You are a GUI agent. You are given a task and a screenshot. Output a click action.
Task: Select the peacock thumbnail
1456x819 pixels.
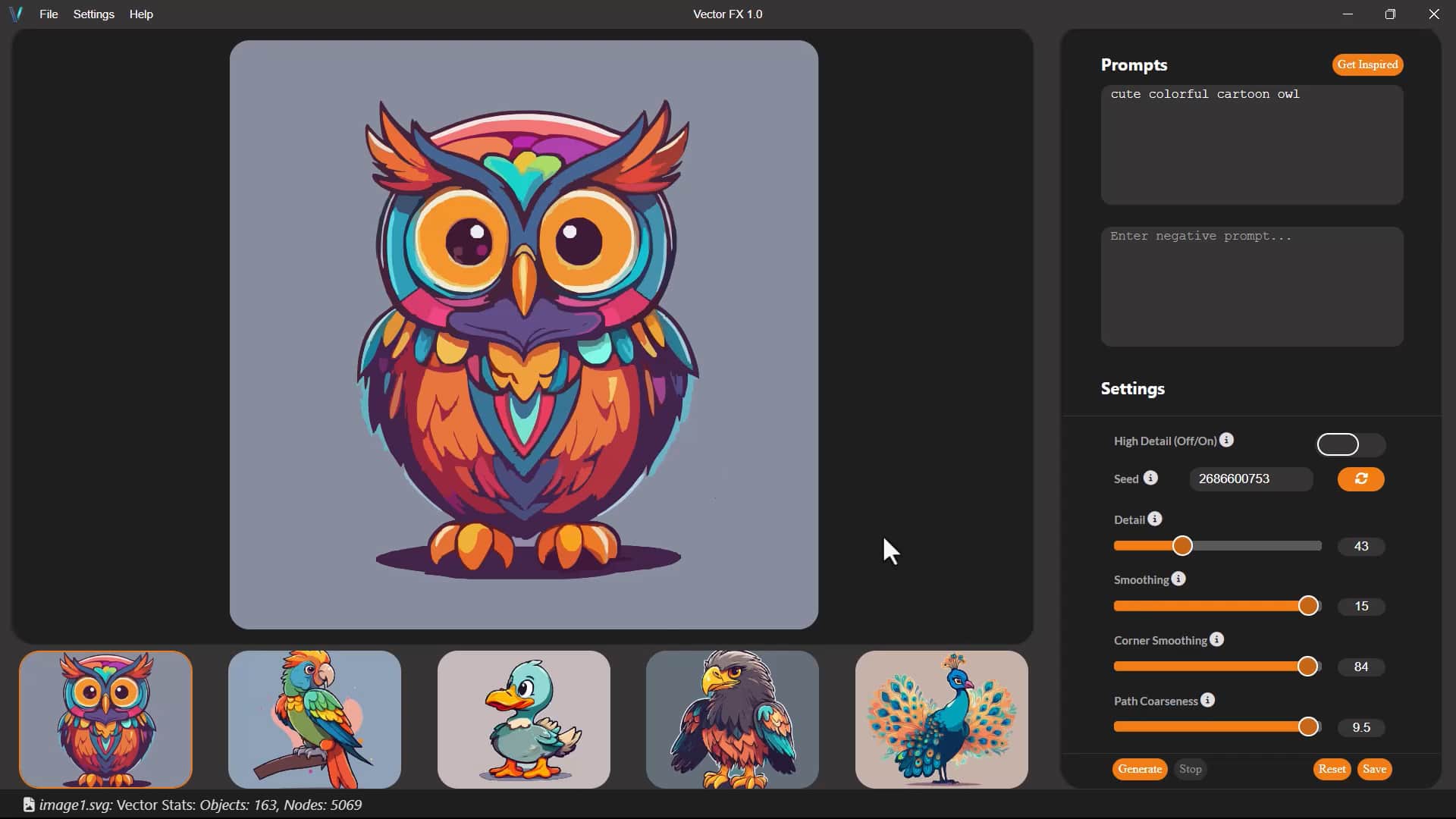click(940, 719)
